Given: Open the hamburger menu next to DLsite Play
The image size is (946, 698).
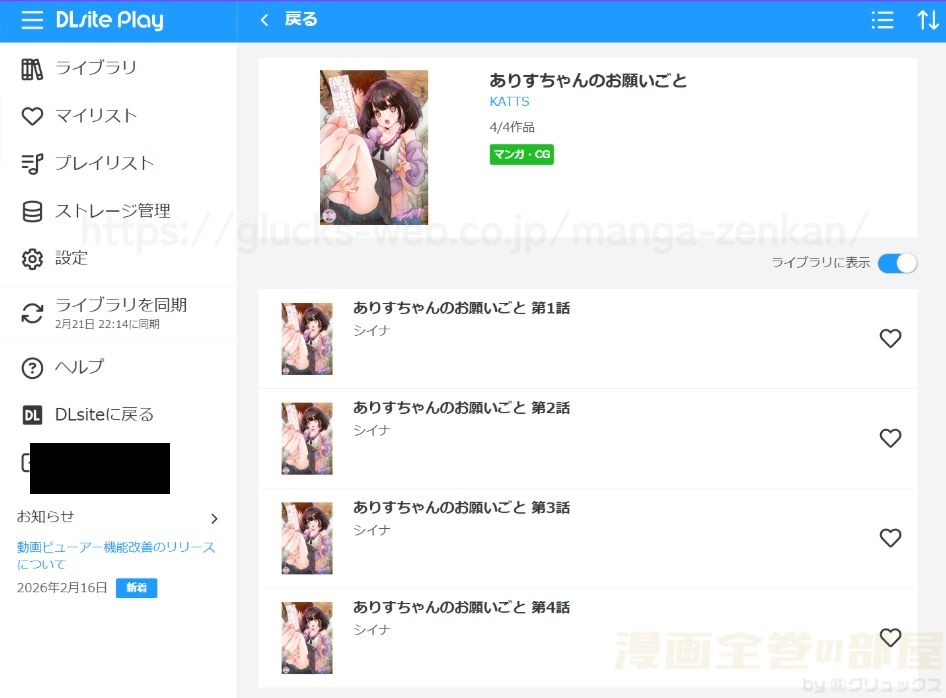Looking at the screenshot, I should (32, 20).
